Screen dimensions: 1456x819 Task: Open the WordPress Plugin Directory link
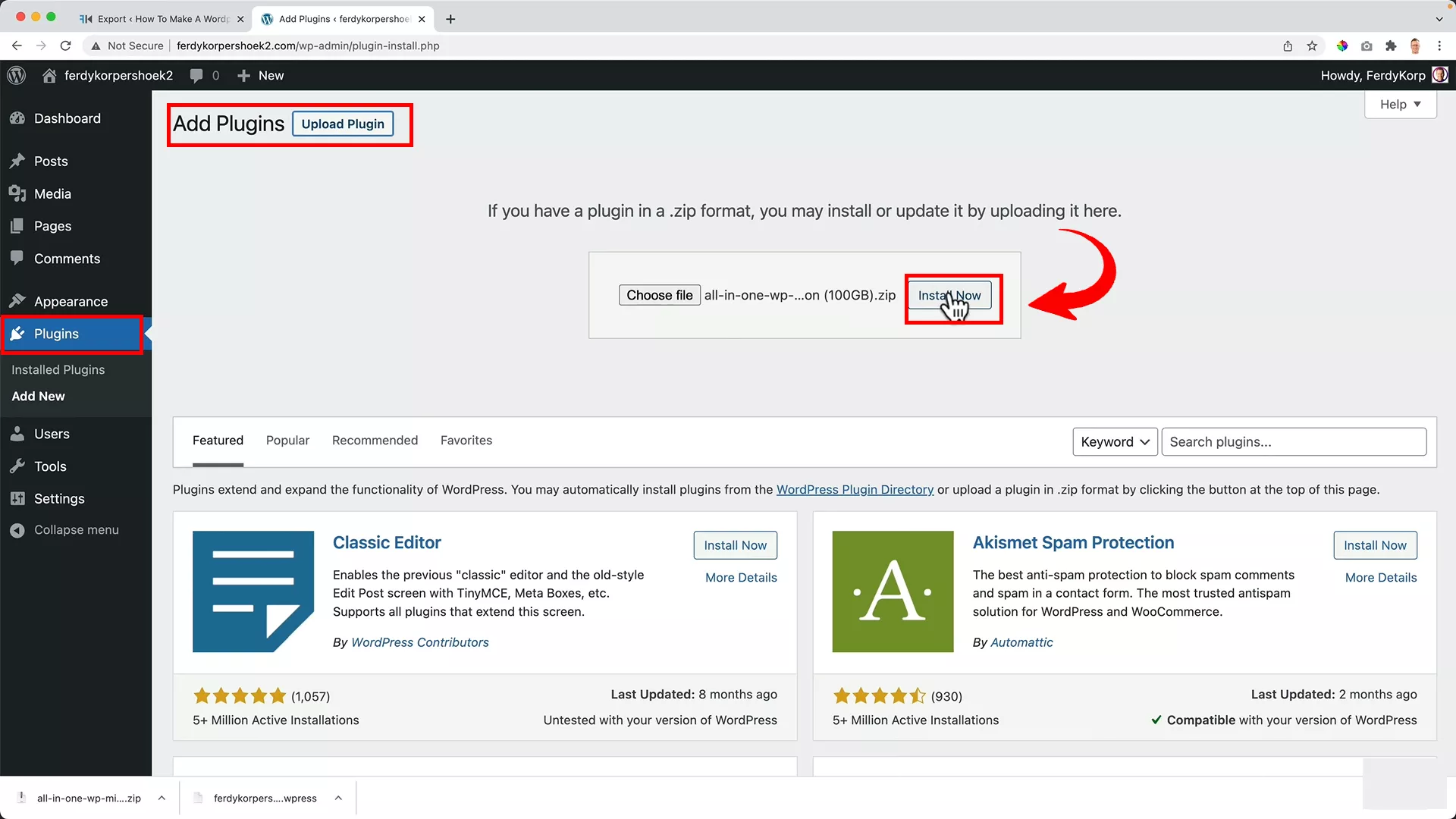[x=855, y=489]
